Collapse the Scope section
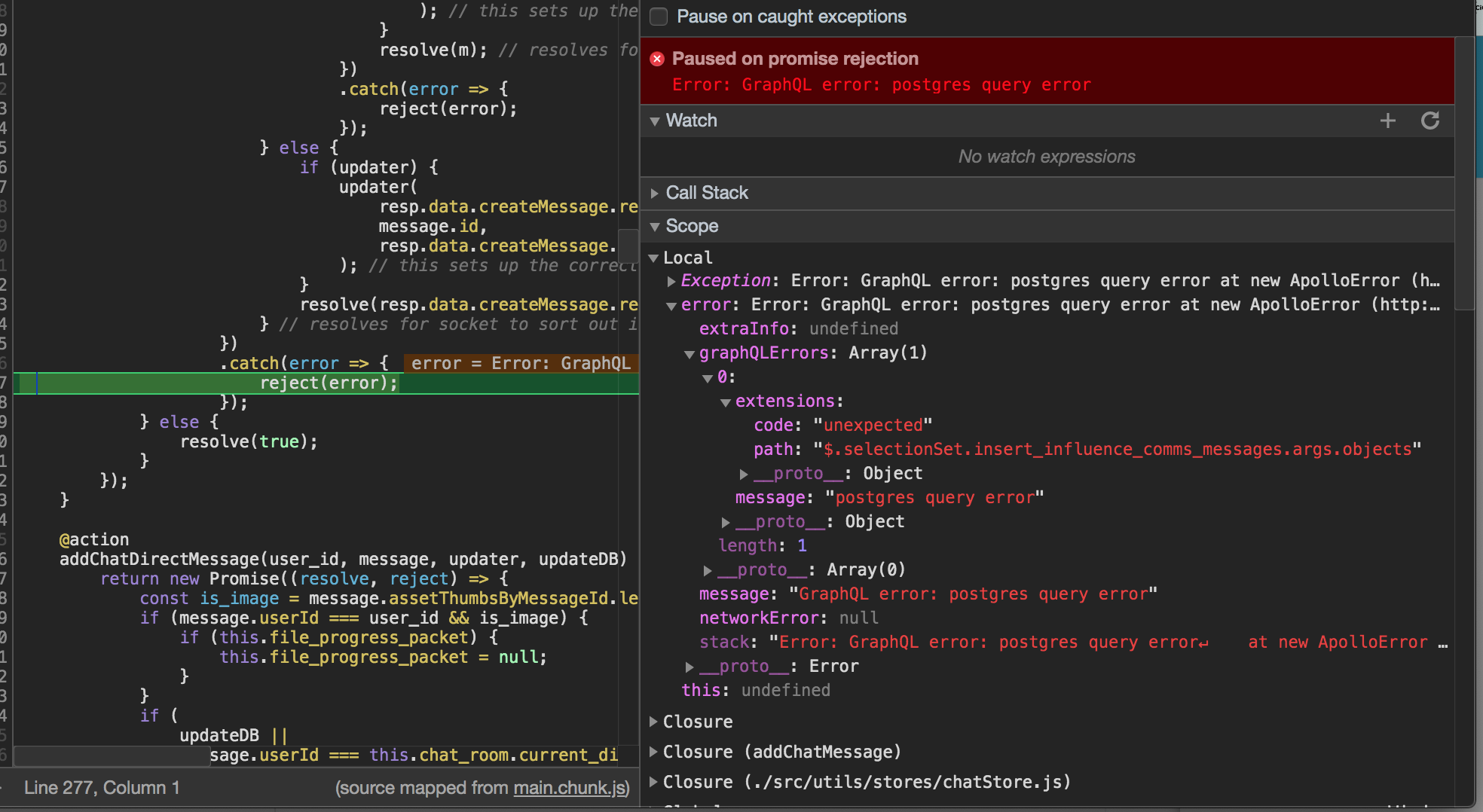 [x=654, y=227]
